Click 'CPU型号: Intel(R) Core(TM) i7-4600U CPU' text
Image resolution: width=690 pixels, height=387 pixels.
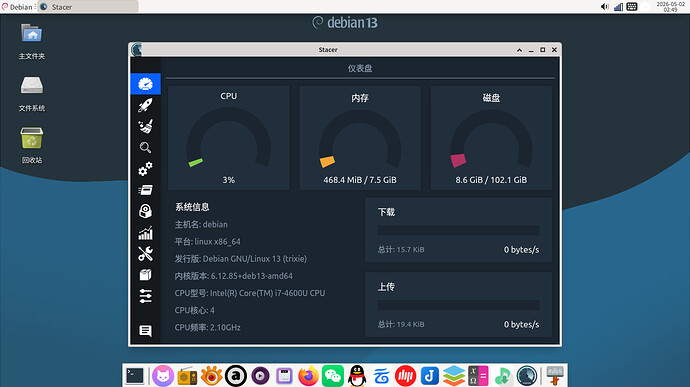click(x=250, y=293)
